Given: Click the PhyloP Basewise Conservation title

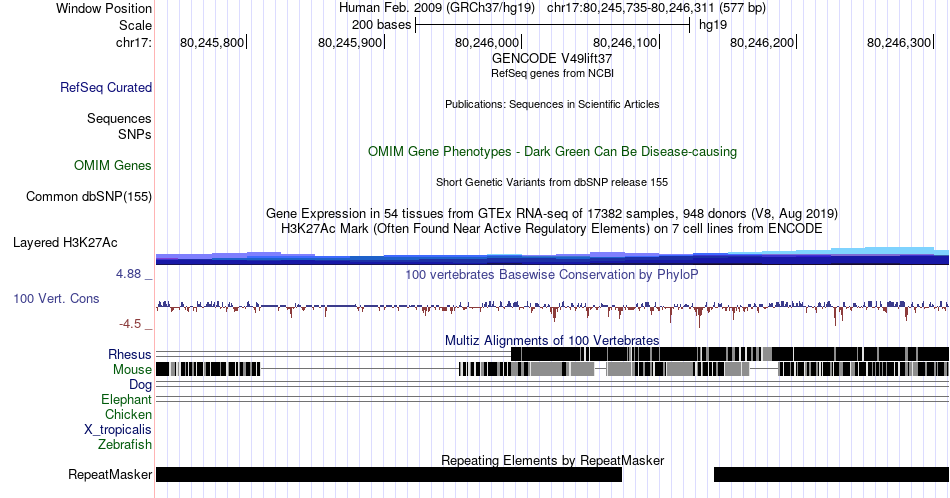Looking at the screenshot, I should [552, 274].
